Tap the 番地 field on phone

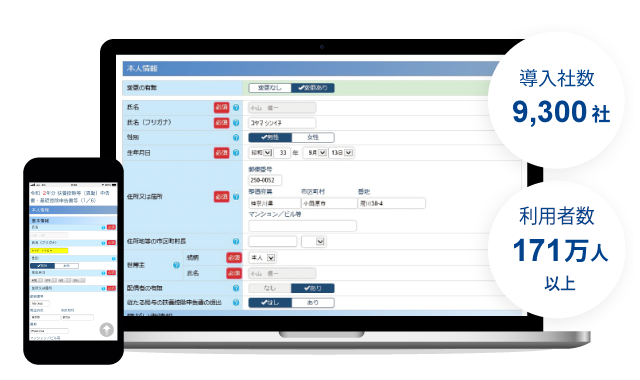pyautogui.click(x=49, y=331)
